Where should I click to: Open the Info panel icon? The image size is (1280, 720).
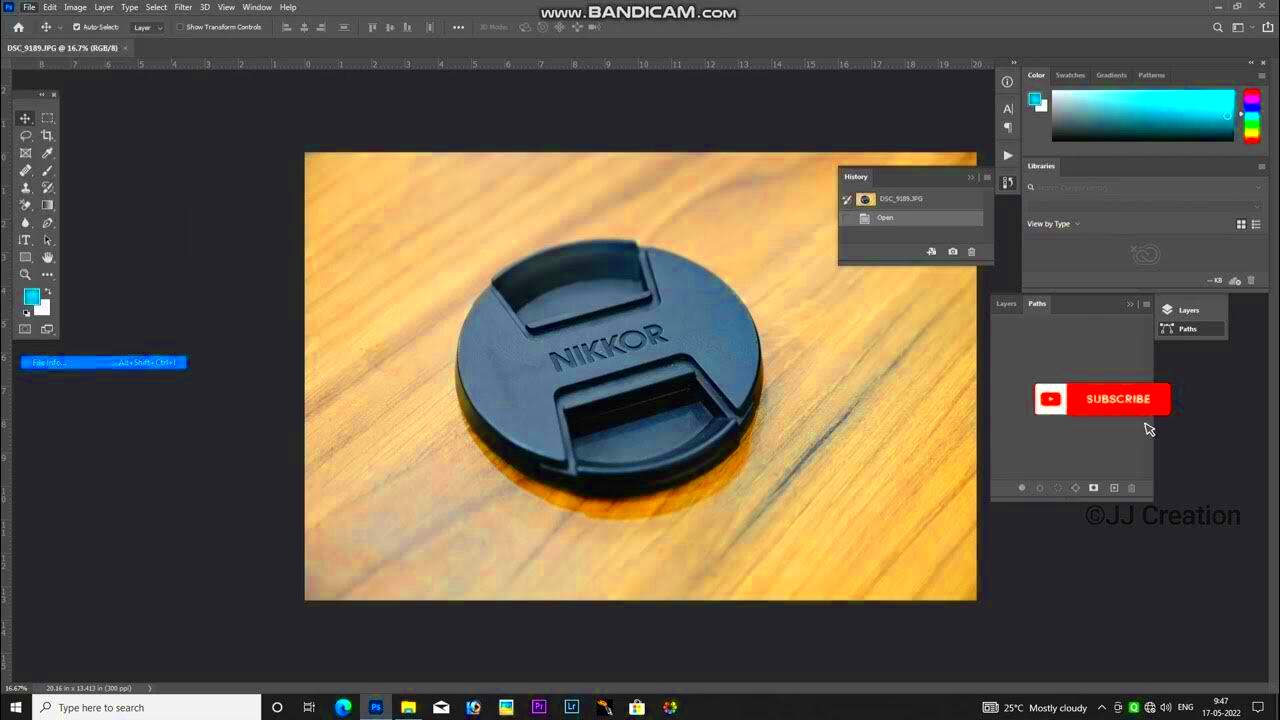(x=1007, y=82)
